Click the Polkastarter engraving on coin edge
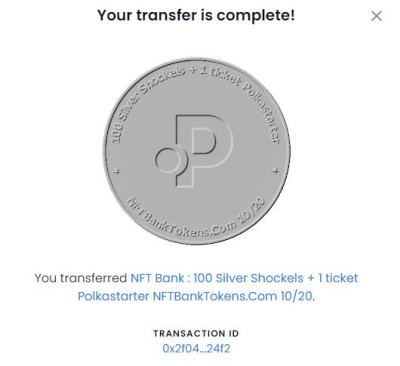400x366 pixels. (x=260, y=112)
